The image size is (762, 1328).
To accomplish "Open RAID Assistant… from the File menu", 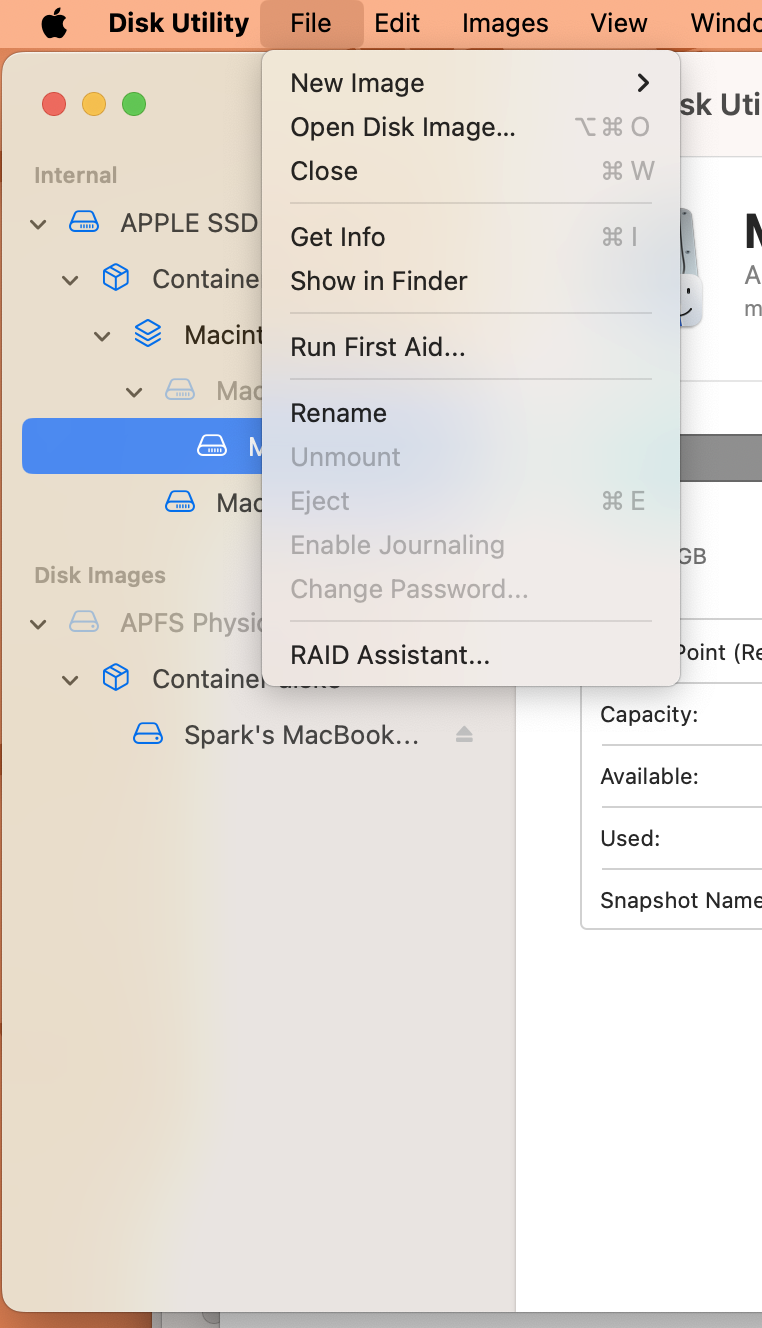I will coord(471,655).
